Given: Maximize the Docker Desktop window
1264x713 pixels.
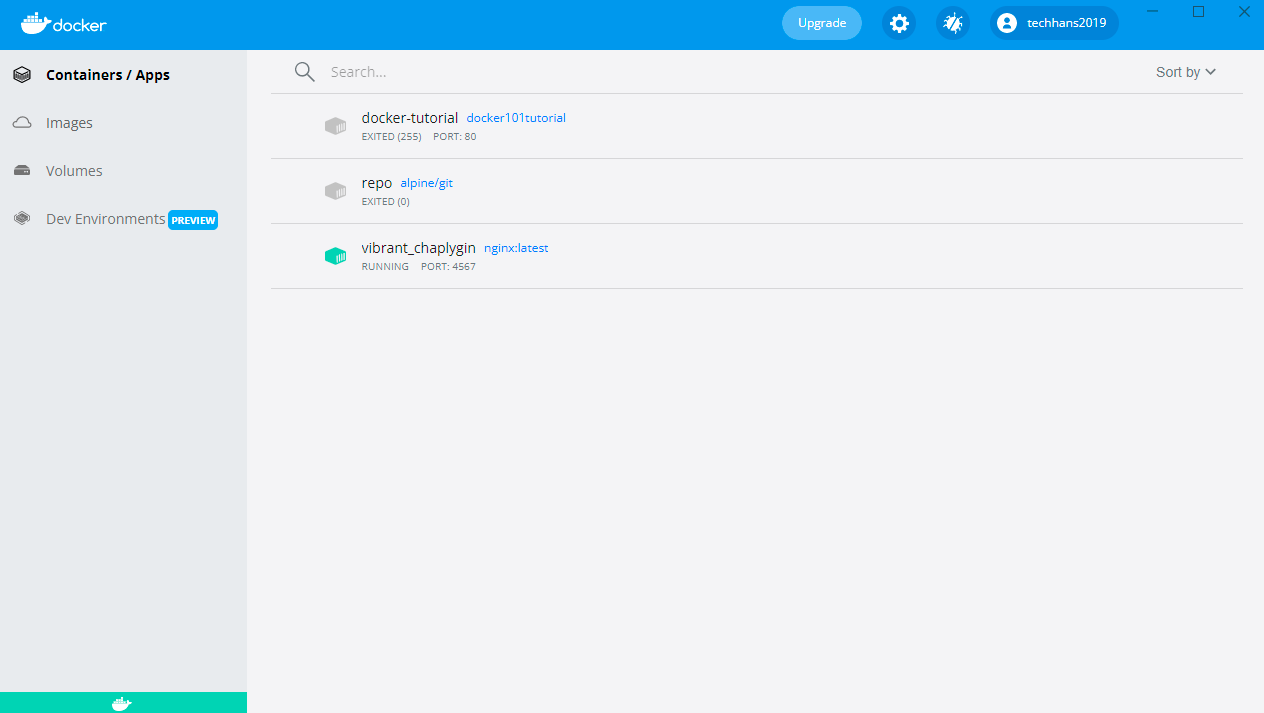Looking at the screenshot, I should coord(1198,12).
